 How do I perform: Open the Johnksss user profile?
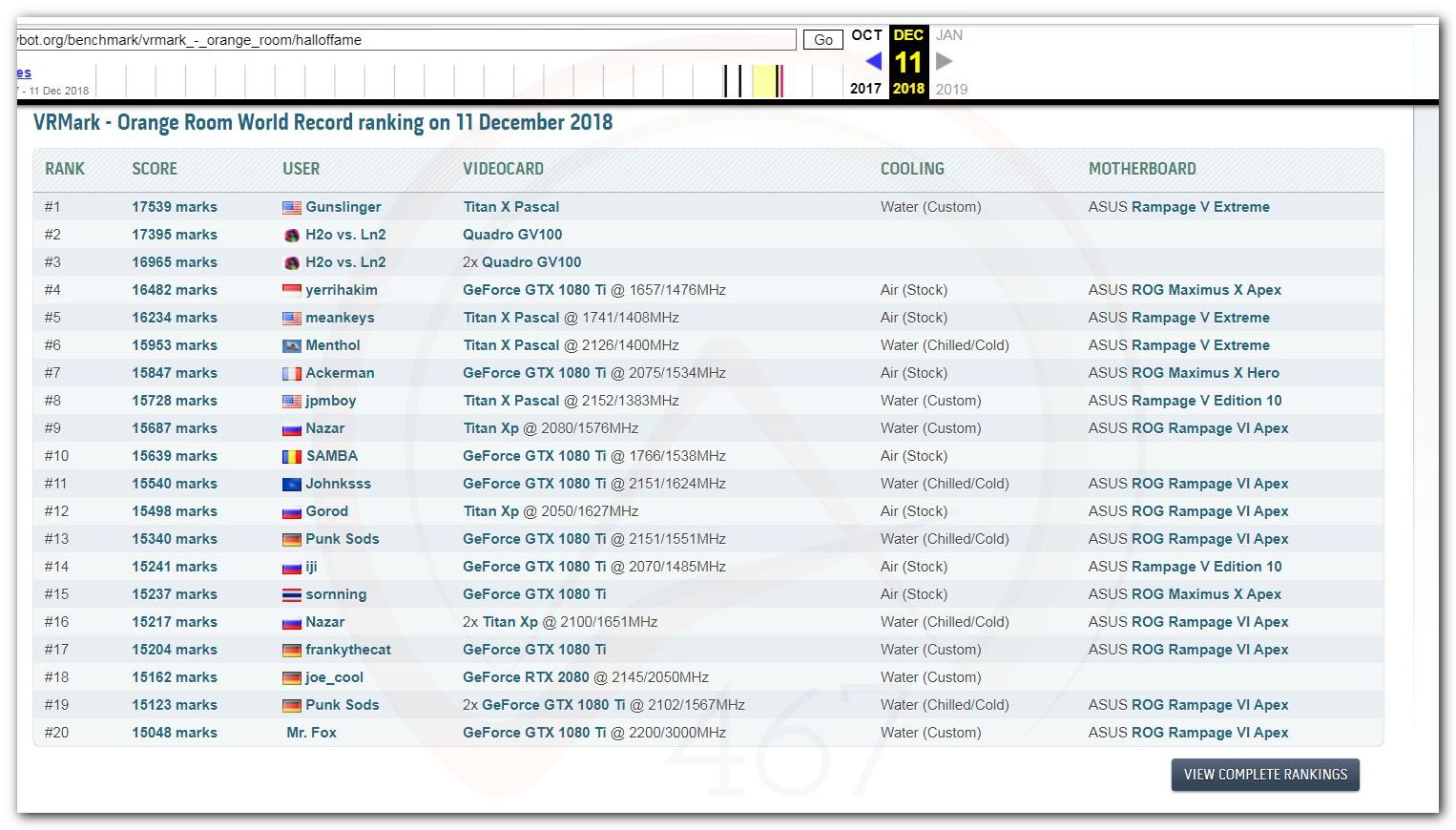click(338, 484)
